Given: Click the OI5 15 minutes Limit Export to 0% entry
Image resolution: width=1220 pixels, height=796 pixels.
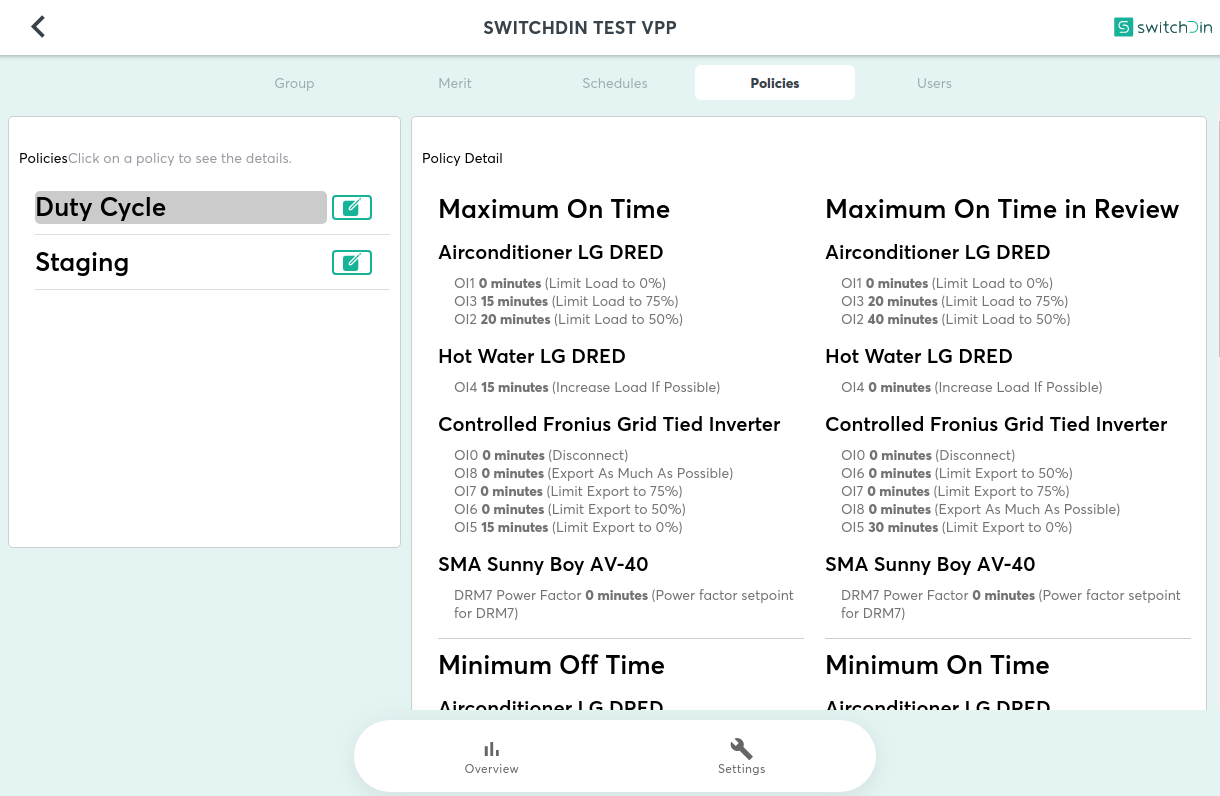Looking at the screenshot, I should 568,527.
